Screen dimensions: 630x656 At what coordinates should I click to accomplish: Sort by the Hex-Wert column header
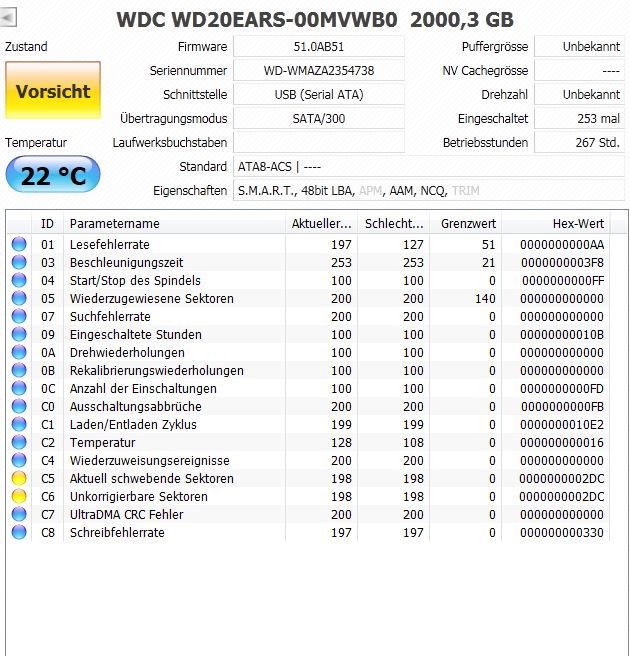556,223
